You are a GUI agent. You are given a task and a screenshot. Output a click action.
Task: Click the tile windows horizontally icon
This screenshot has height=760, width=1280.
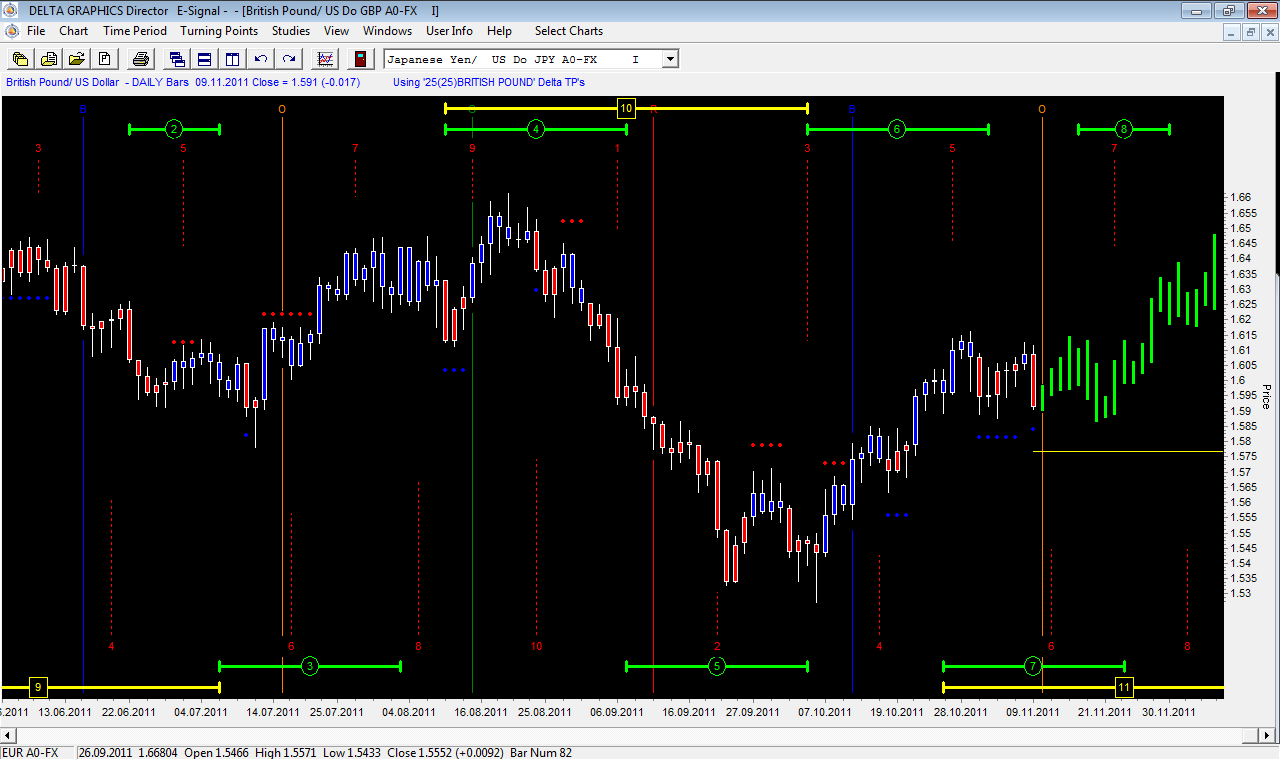point(204,59)
